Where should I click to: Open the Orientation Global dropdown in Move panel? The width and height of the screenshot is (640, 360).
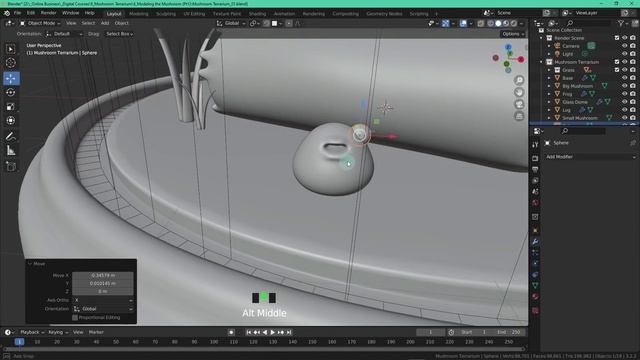(103, 309)
